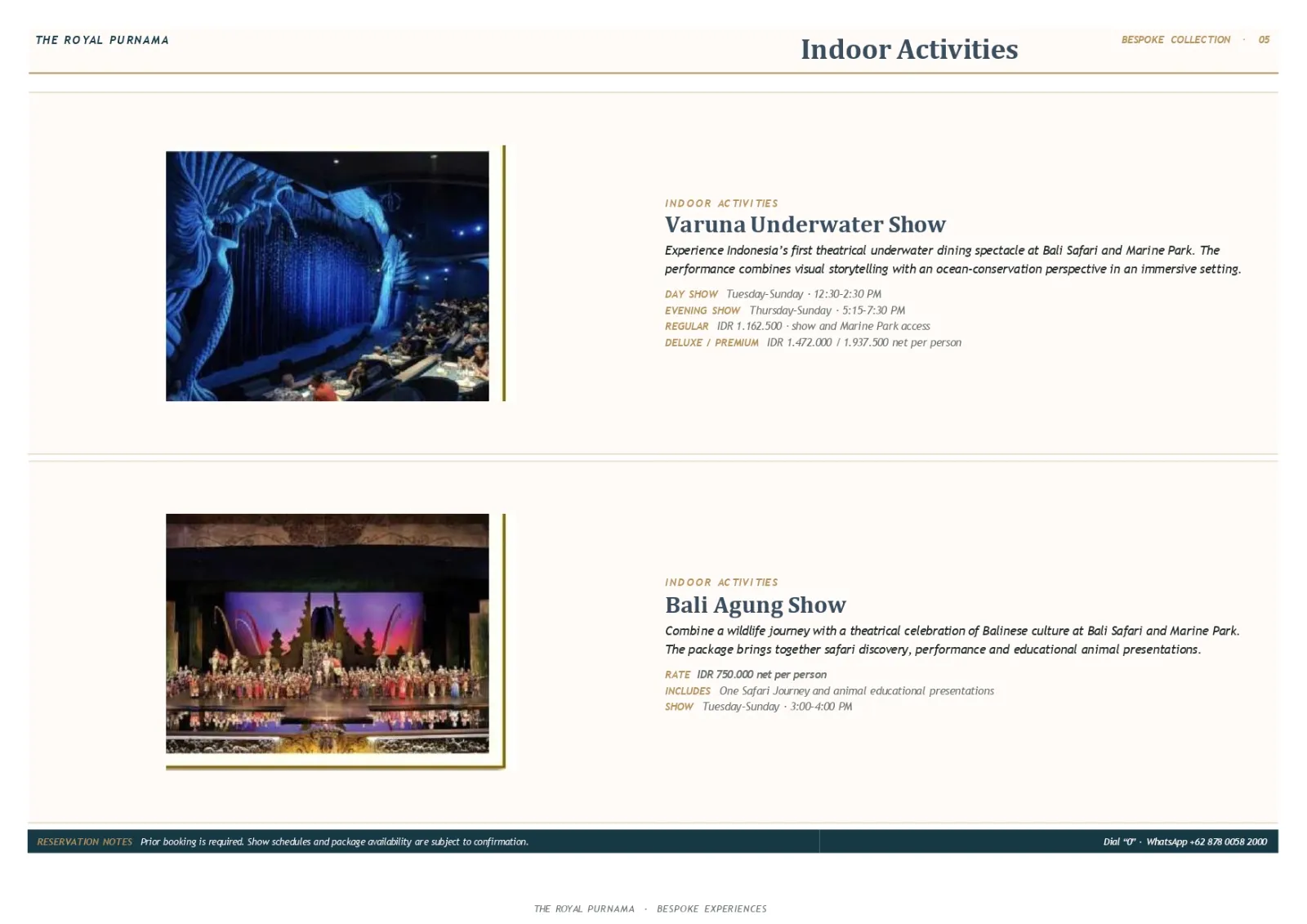The height and width of the screenshot is (924, 1307).
Task: Click the page number '05'
Action: point(1264,40)
